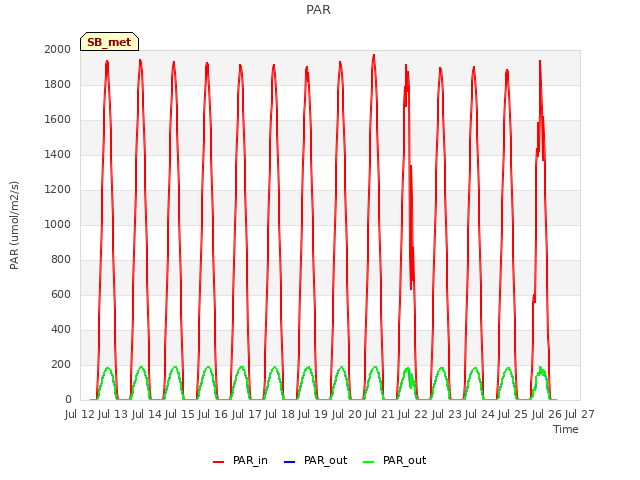
Task: Click the Jul 14 x-axis label
Action: pyautogui.click(x=146, y=414)
